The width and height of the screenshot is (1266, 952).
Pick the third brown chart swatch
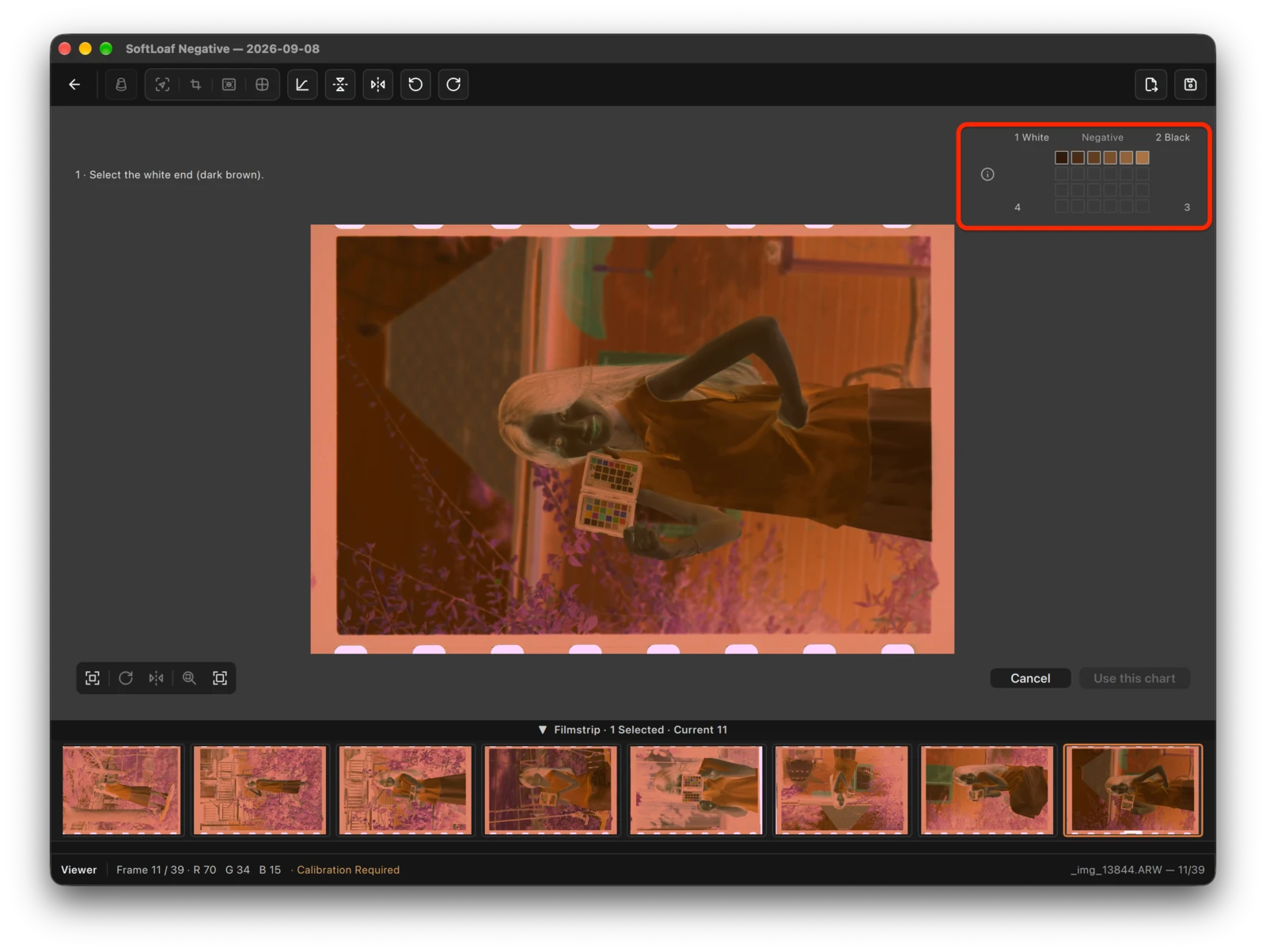1094,158
